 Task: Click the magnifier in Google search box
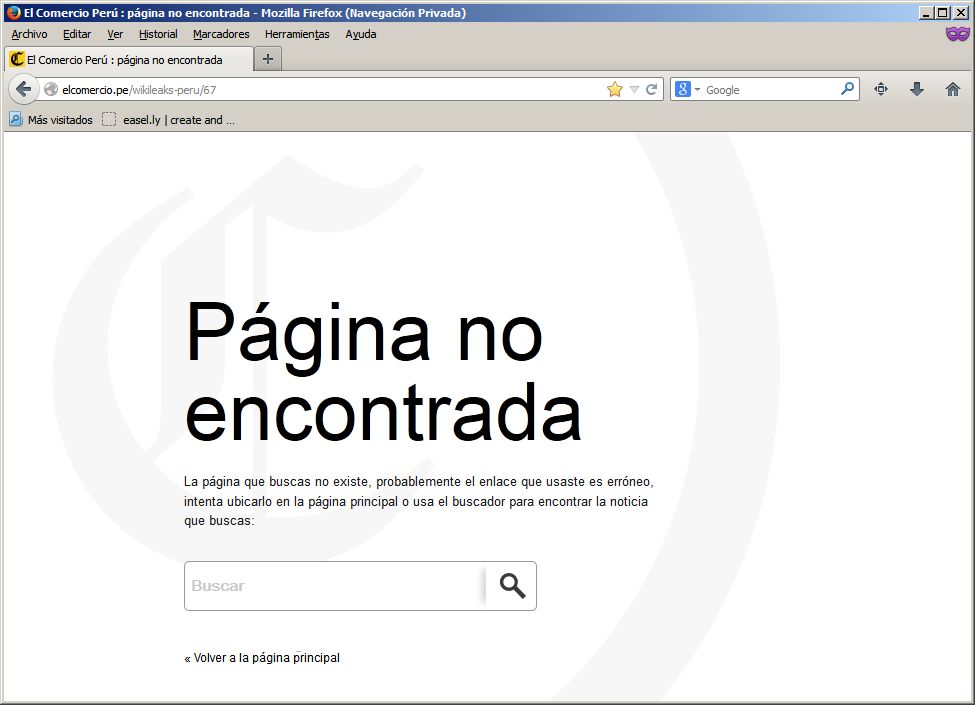pos(848,89)
